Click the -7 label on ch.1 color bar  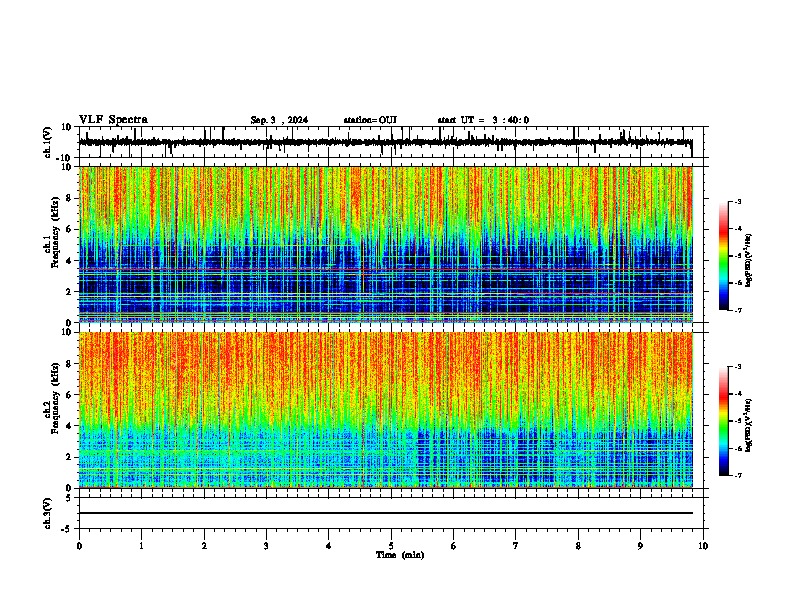(x=738, y=310)
